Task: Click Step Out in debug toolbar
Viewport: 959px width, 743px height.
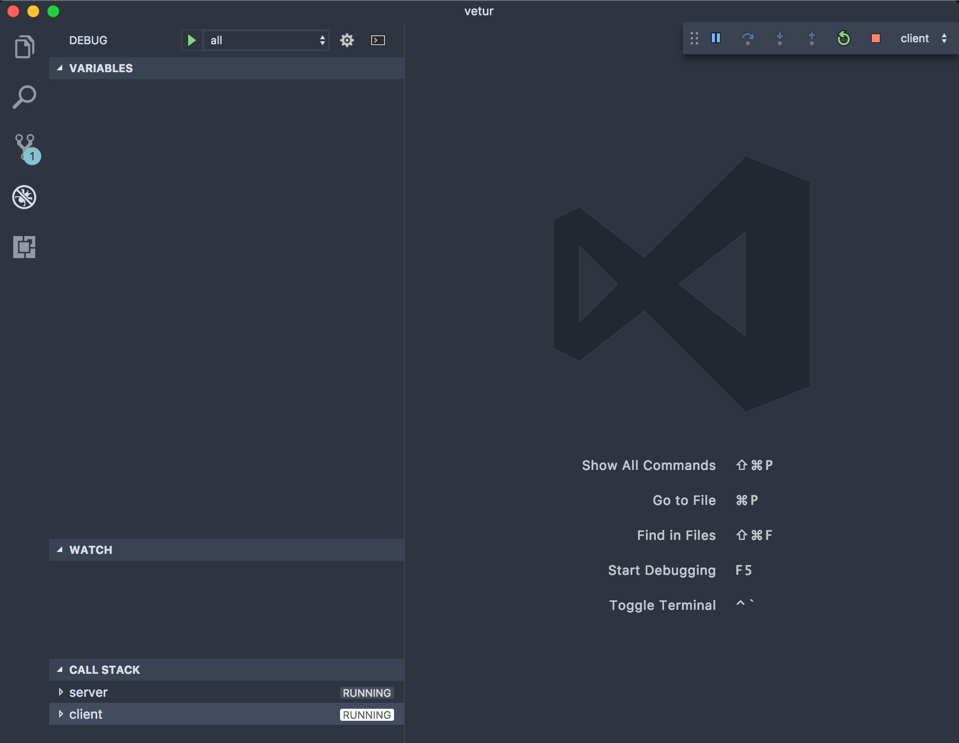Action: tap(812, 39)
